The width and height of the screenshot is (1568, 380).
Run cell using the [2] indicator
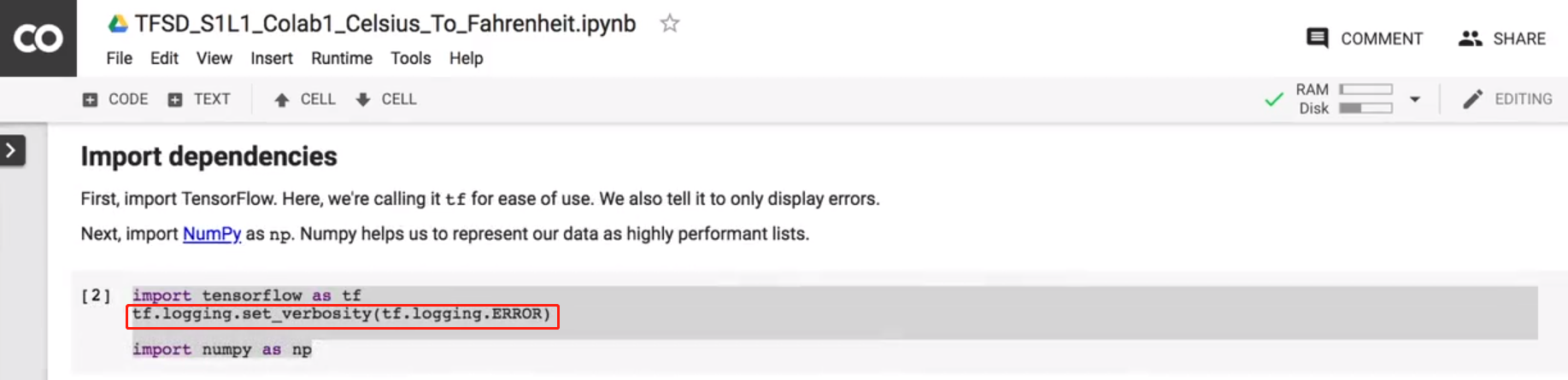click(96, 295)
